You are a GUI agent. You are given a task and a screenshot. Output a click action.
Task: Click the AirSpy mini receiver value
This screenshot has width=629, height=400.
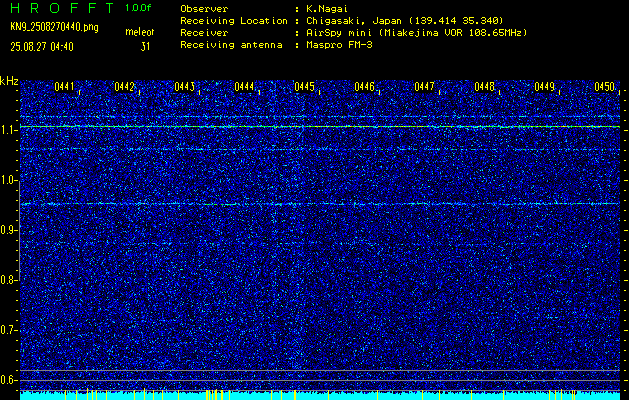(417, 33)
